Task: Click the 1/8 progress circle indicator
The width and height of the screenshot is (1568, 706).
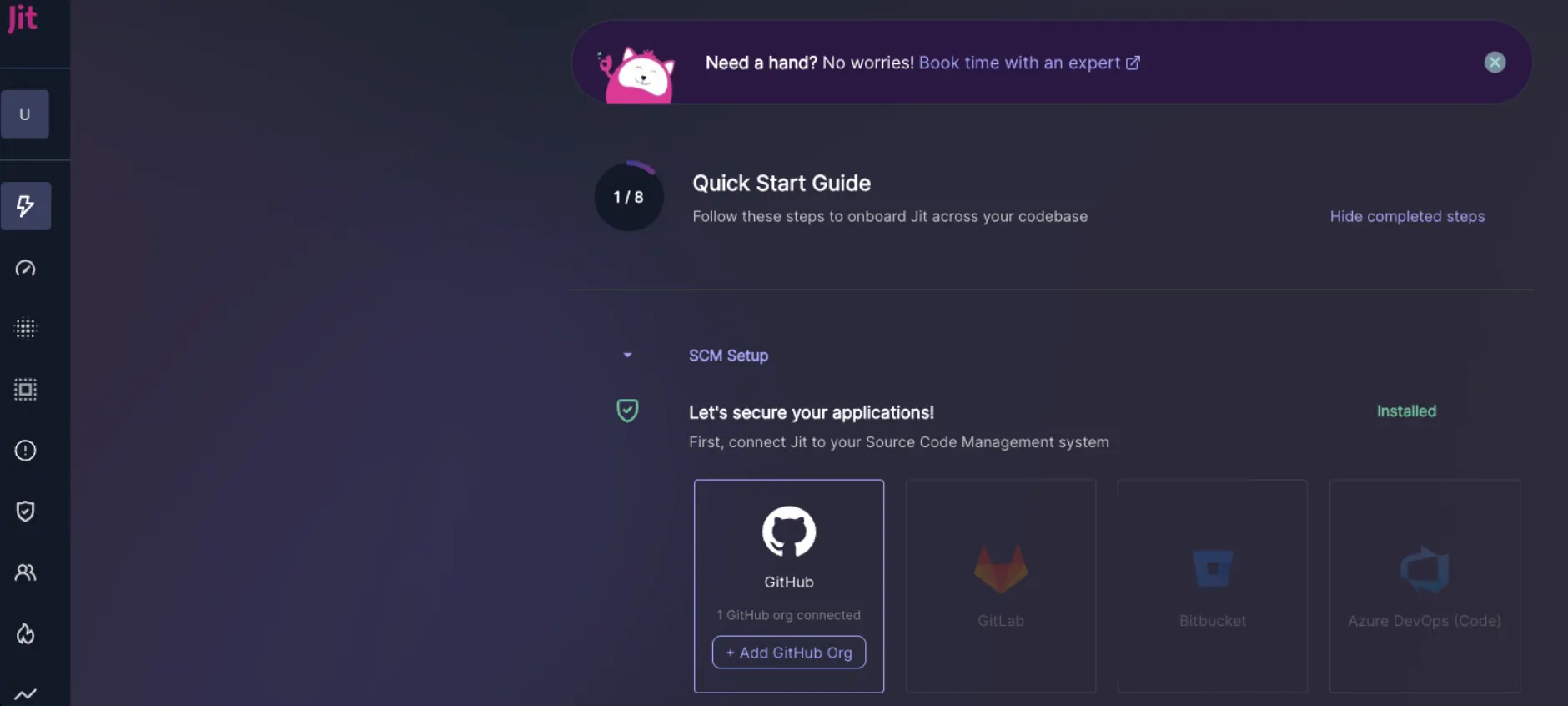Action: tap(629, 197)
